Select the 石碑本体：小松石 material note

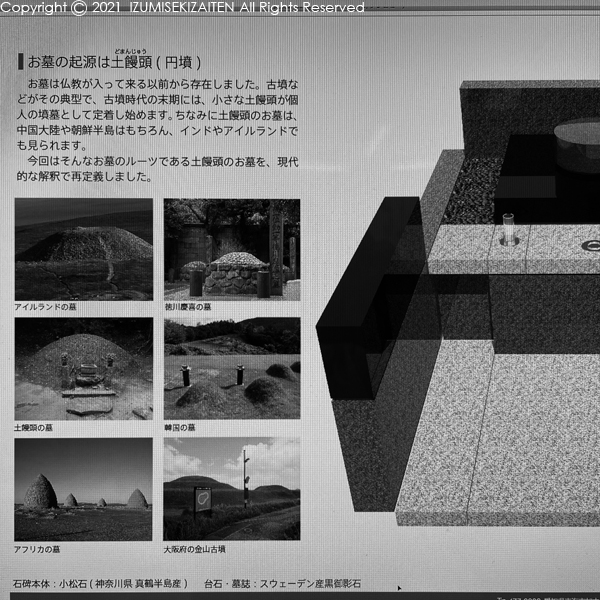(x=100, y=581)
